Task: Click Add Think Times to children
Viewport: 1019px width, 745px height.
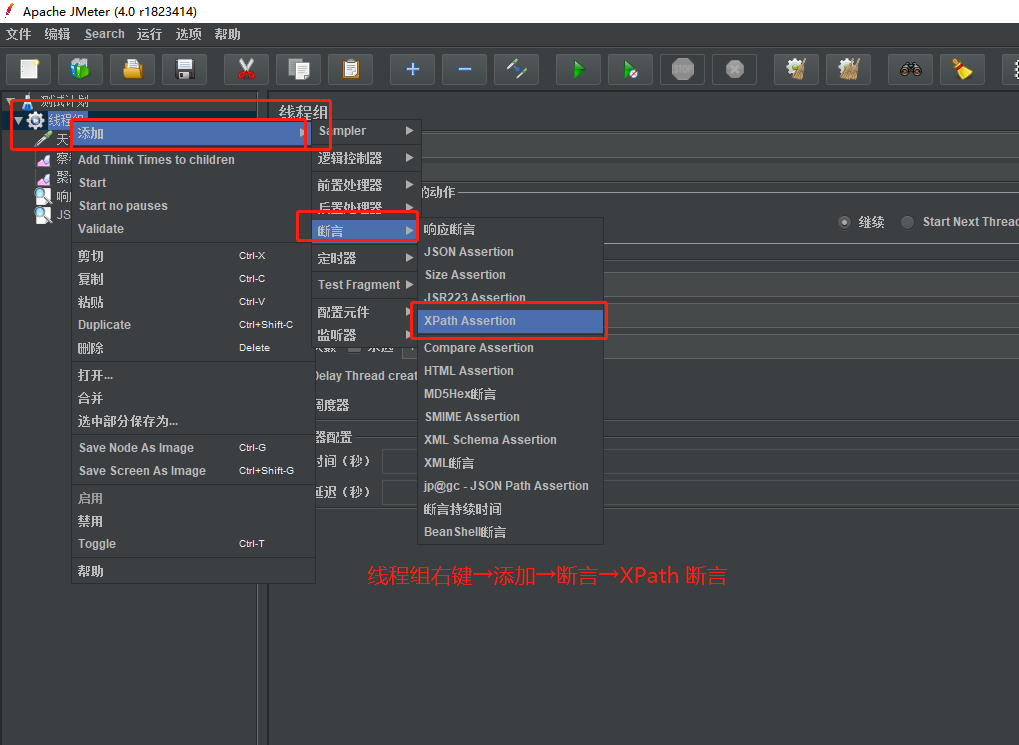Action: click(193, 160)
